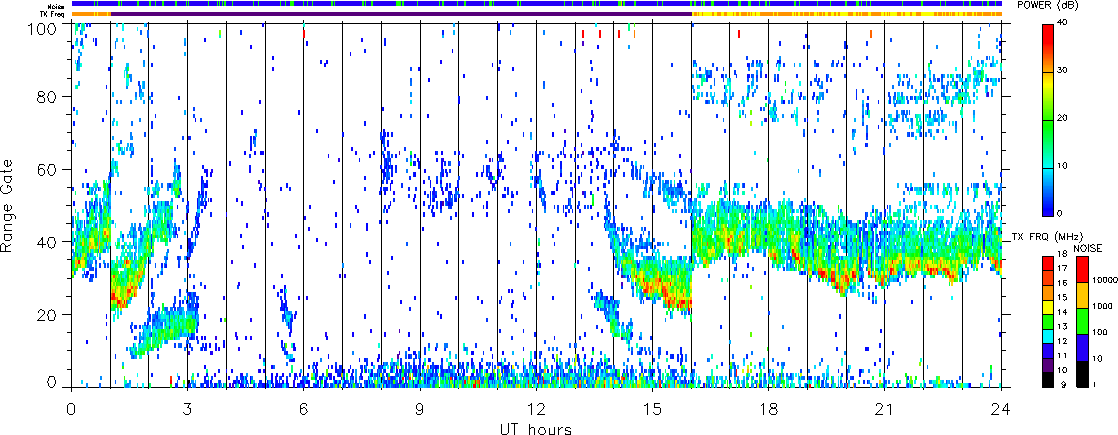
Task: Pick the blue segment of POWER colorbar
Action: 1047,192
